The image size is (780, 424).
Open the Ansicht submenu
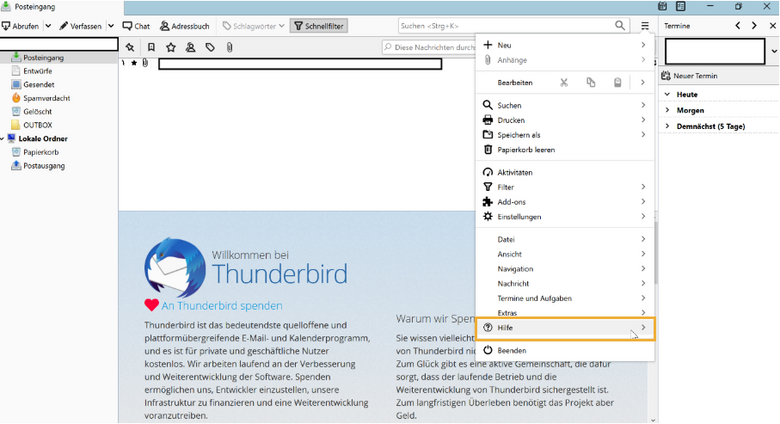pos(565,254)
